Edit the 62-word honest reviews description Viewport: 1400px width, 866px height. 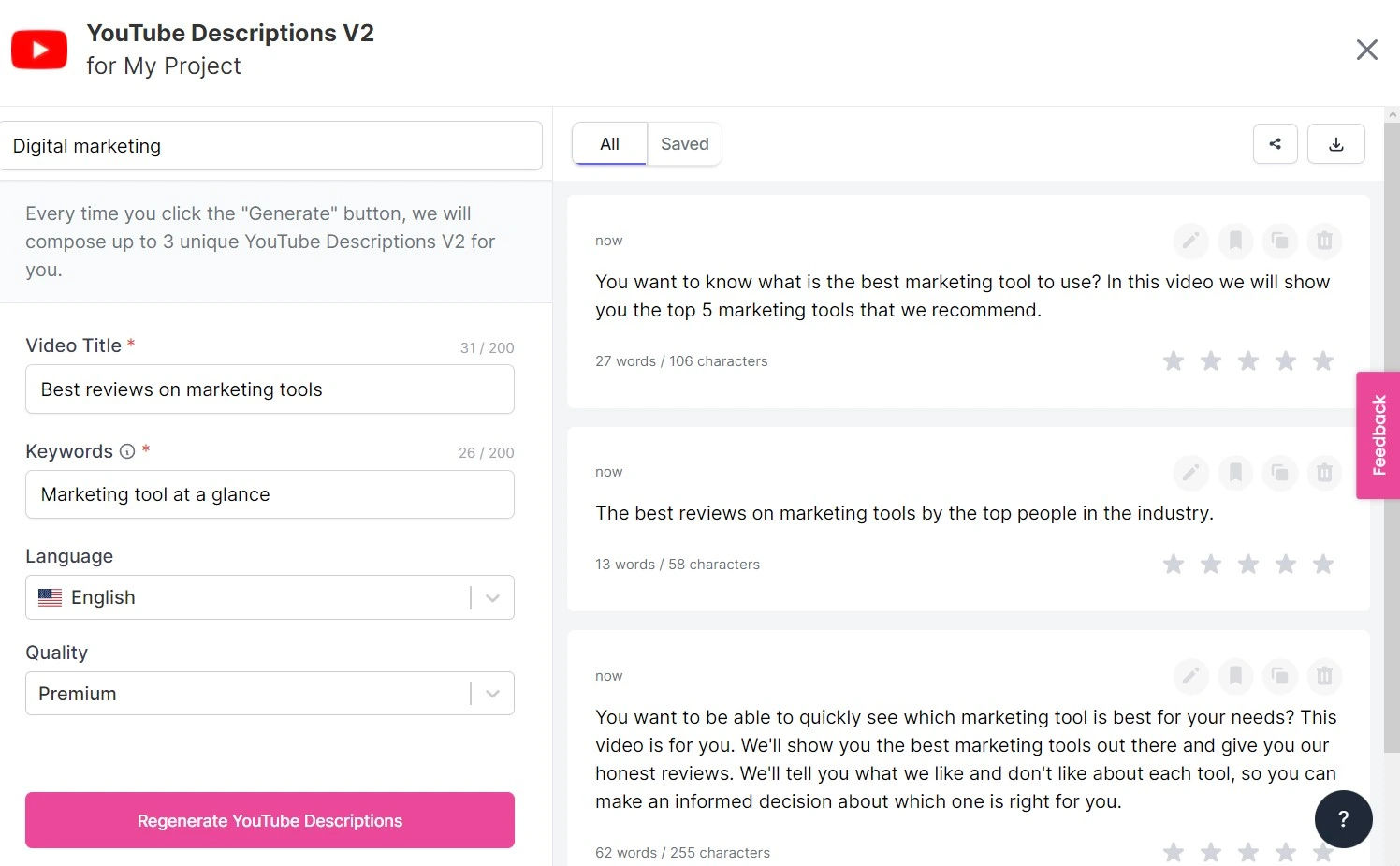point(1190,675)
